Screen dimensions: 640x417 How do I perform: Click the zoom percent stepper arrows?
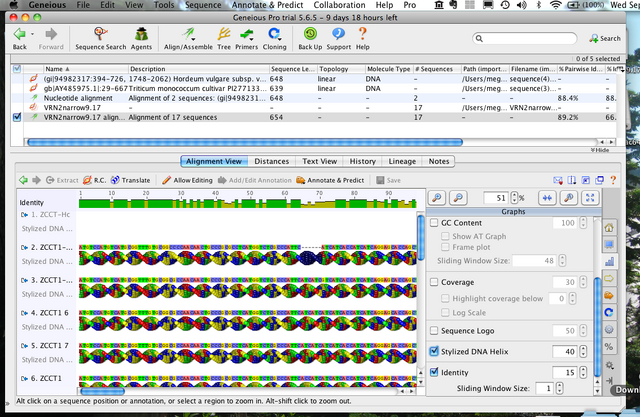point(514,198)
